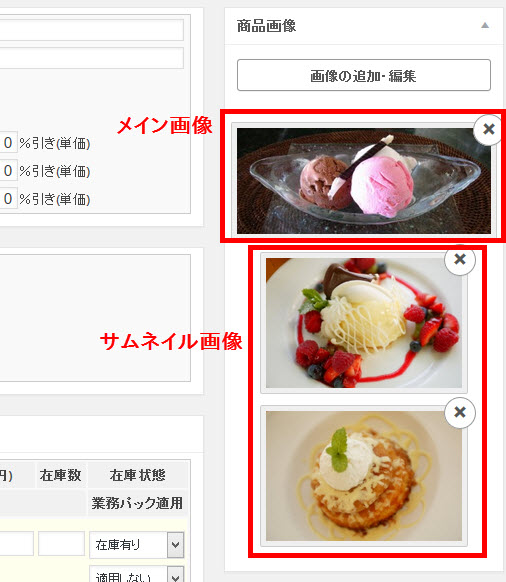506x582 pixels.
Task: Open the 在庫有り stock status dropdown
Action: (x=137, y=545)
